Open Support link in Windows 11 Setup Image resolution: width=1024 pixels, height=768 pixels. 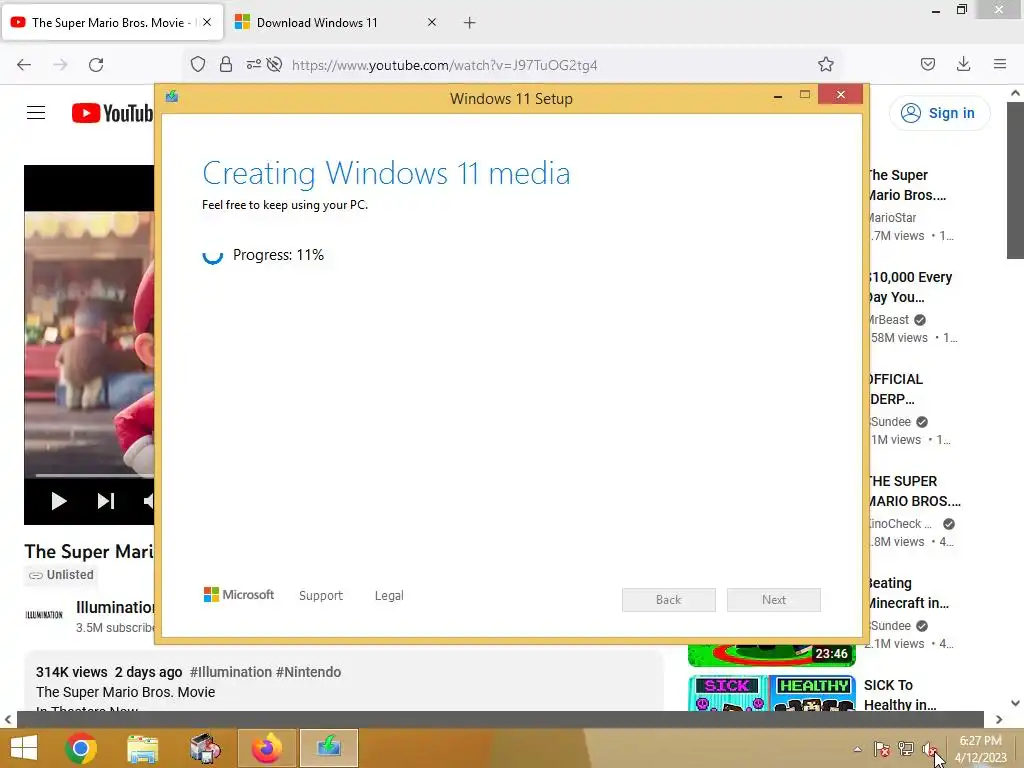click(321, 596)
